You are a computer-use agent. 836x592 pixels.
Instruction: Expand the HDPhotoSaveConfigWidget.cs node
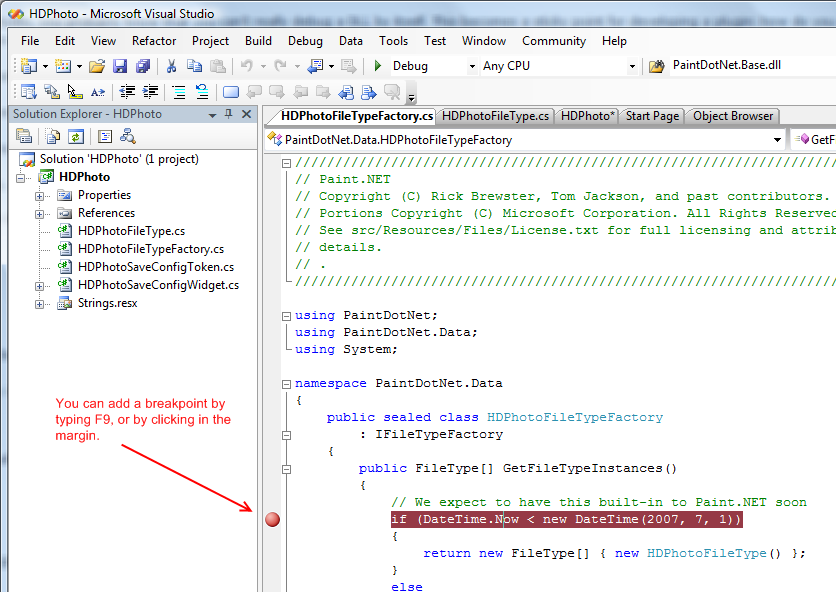39,286
